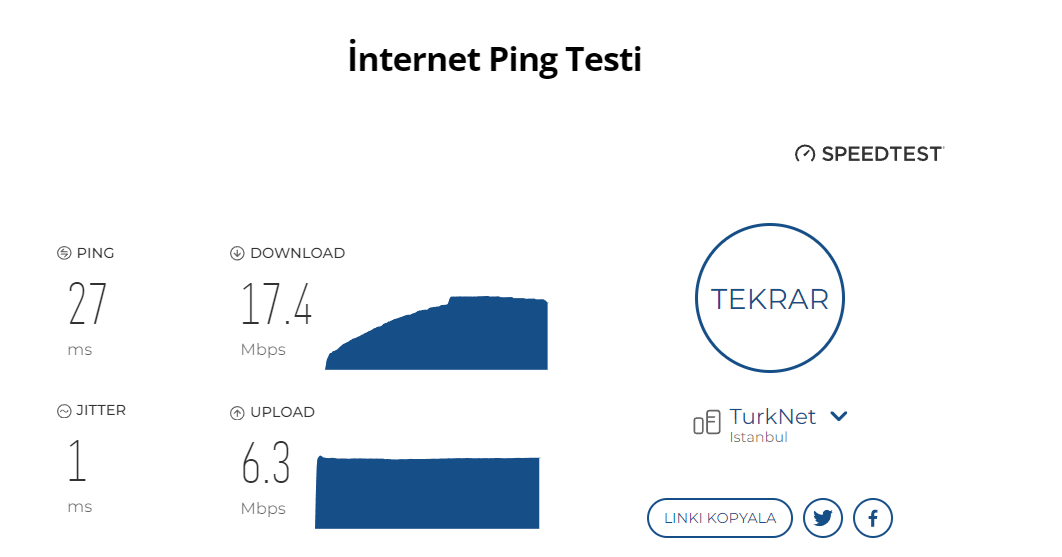Click the TurkNet provider name

(772, 416)
